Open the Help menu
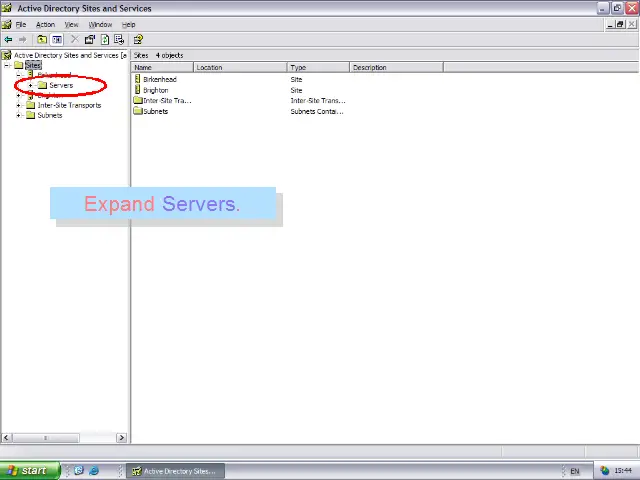 click(129, 24)
